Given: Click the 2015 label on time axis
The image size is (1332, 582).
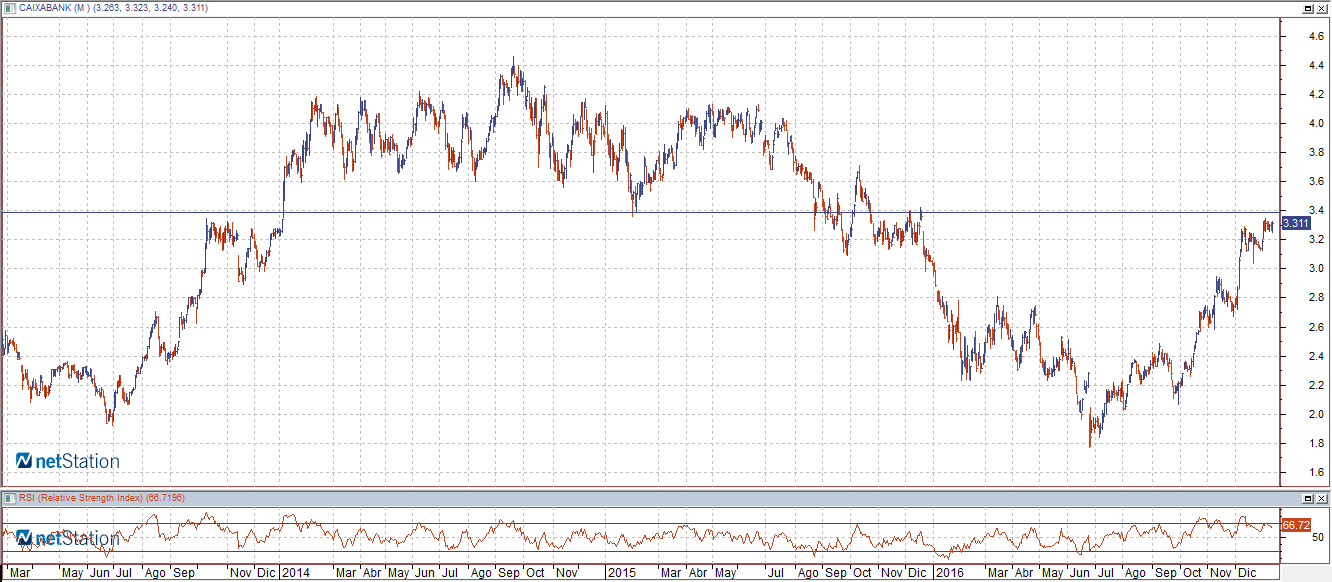Looking at the screenshot, I should tap(621, 574).
